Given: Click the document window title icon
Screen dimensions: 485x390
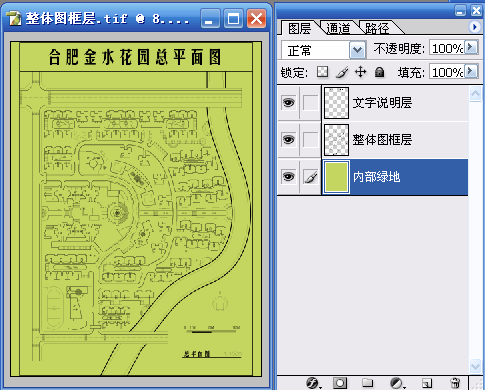Looking at the screenshot, I should click(14, 18).
